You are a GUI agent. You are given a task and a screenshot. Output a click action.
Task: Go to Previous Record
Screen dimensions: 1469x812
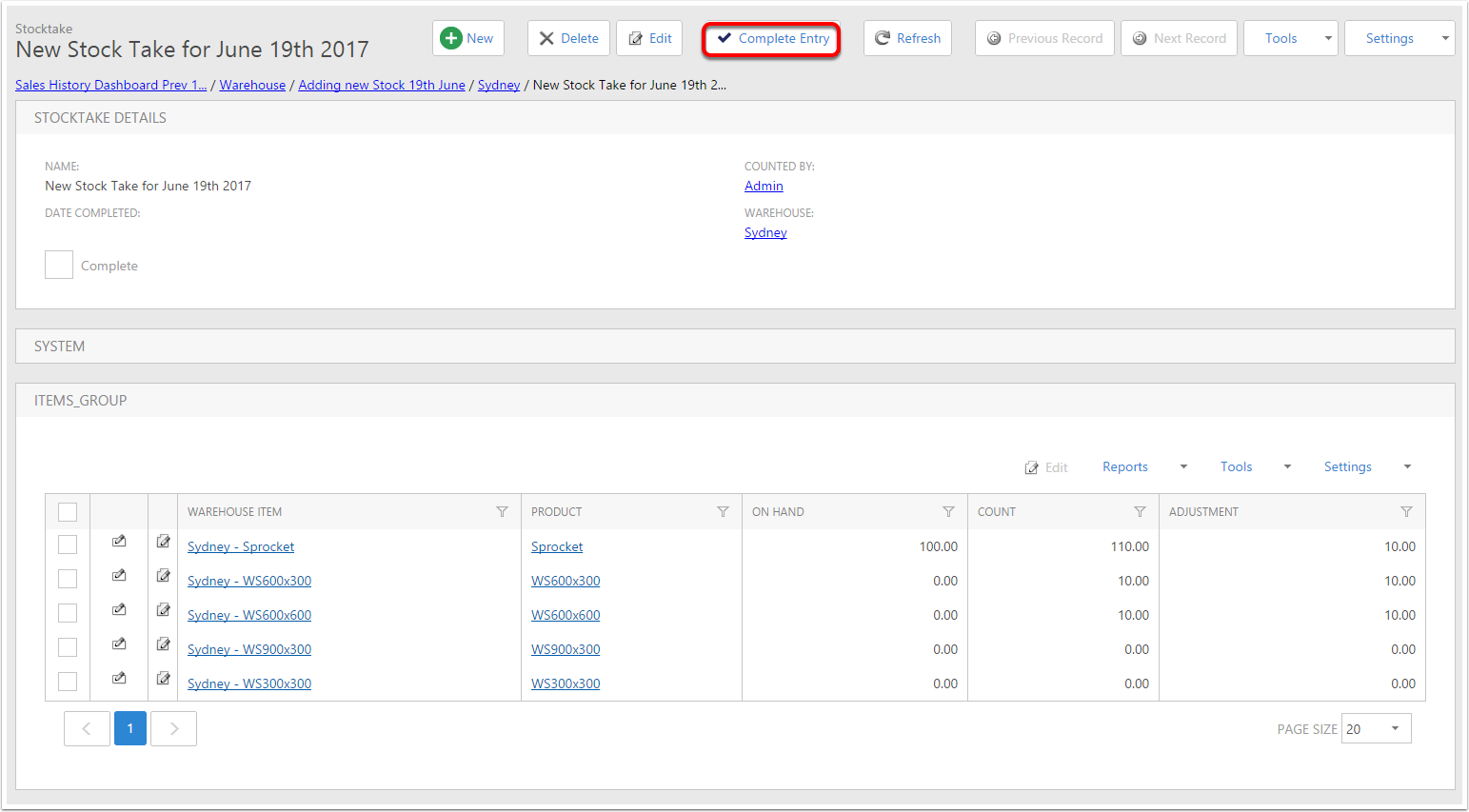(1044, 38)
